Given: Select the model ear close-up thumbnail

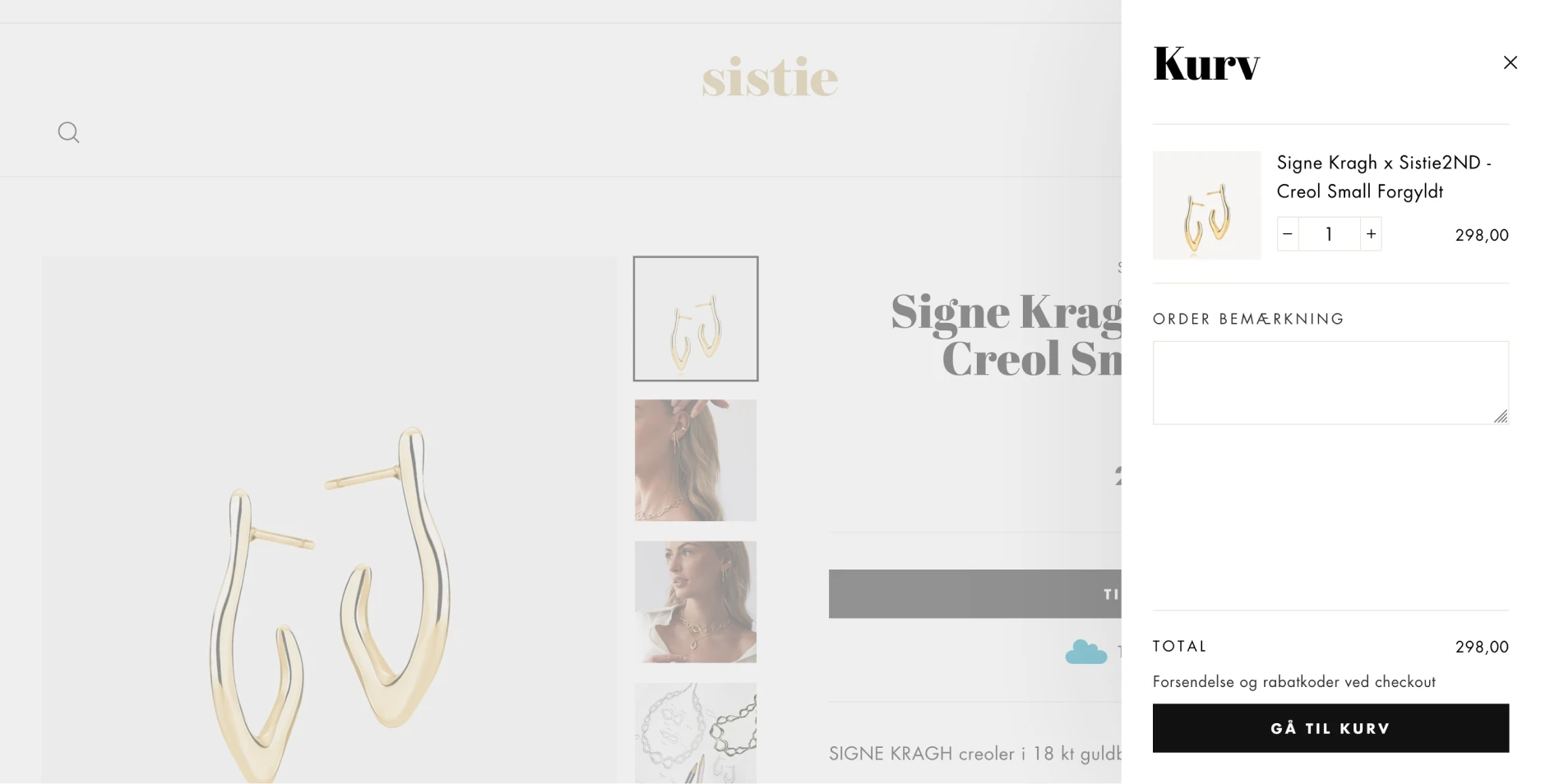Looking at the screenshot, I should [696, 460].
